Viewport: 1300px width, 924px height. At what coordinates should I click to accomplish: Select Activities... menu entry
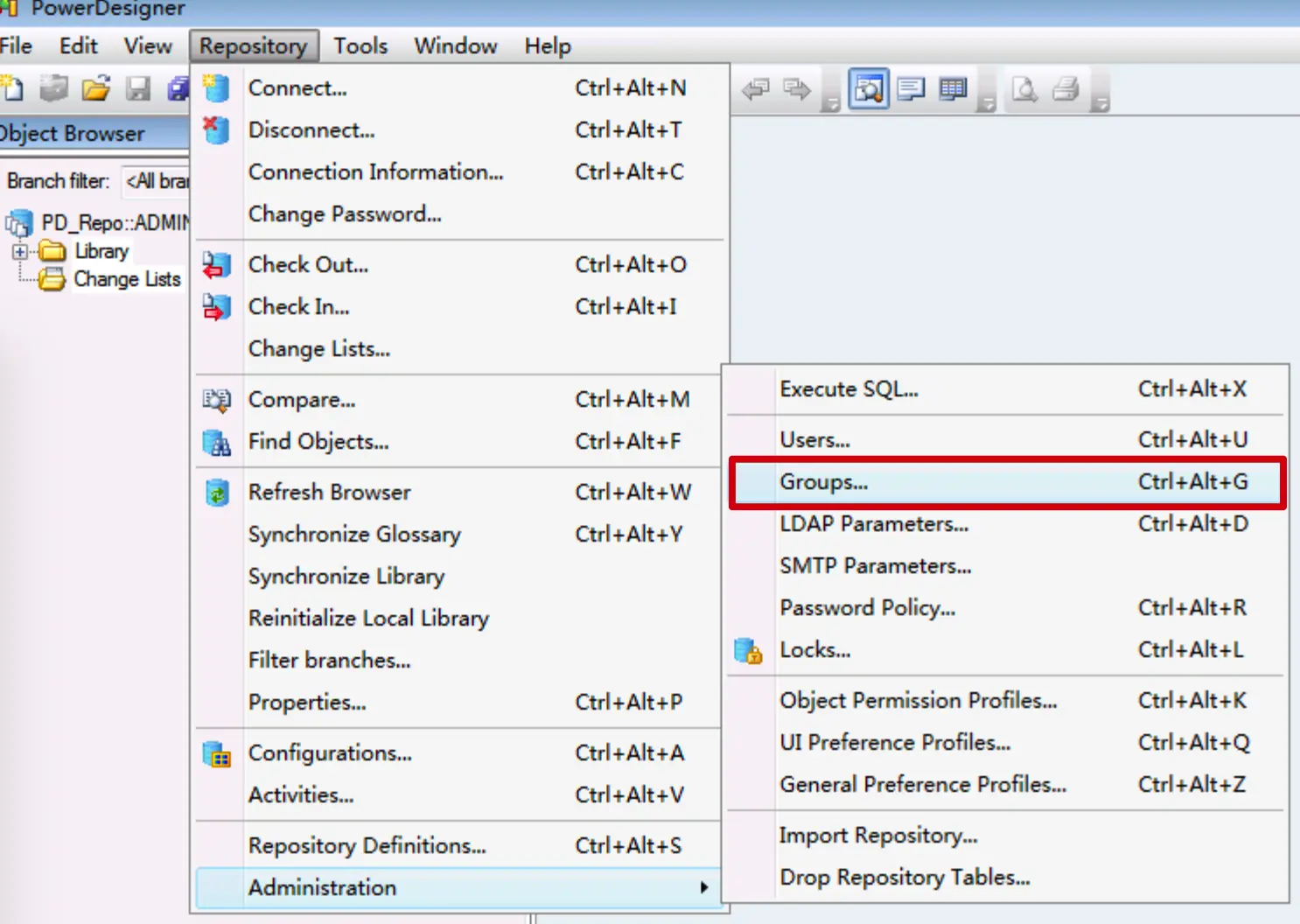click(460, 794)
